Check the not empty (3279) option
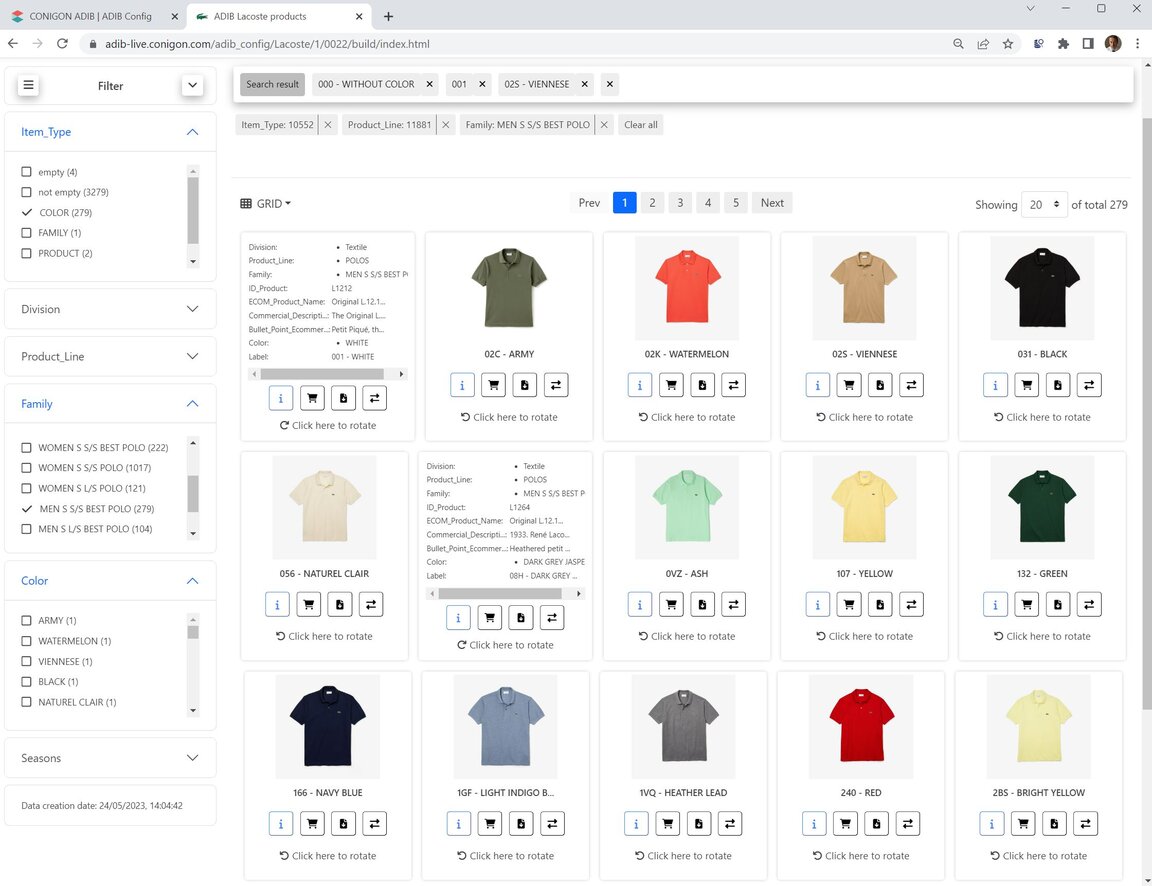 tap(26, 192)
